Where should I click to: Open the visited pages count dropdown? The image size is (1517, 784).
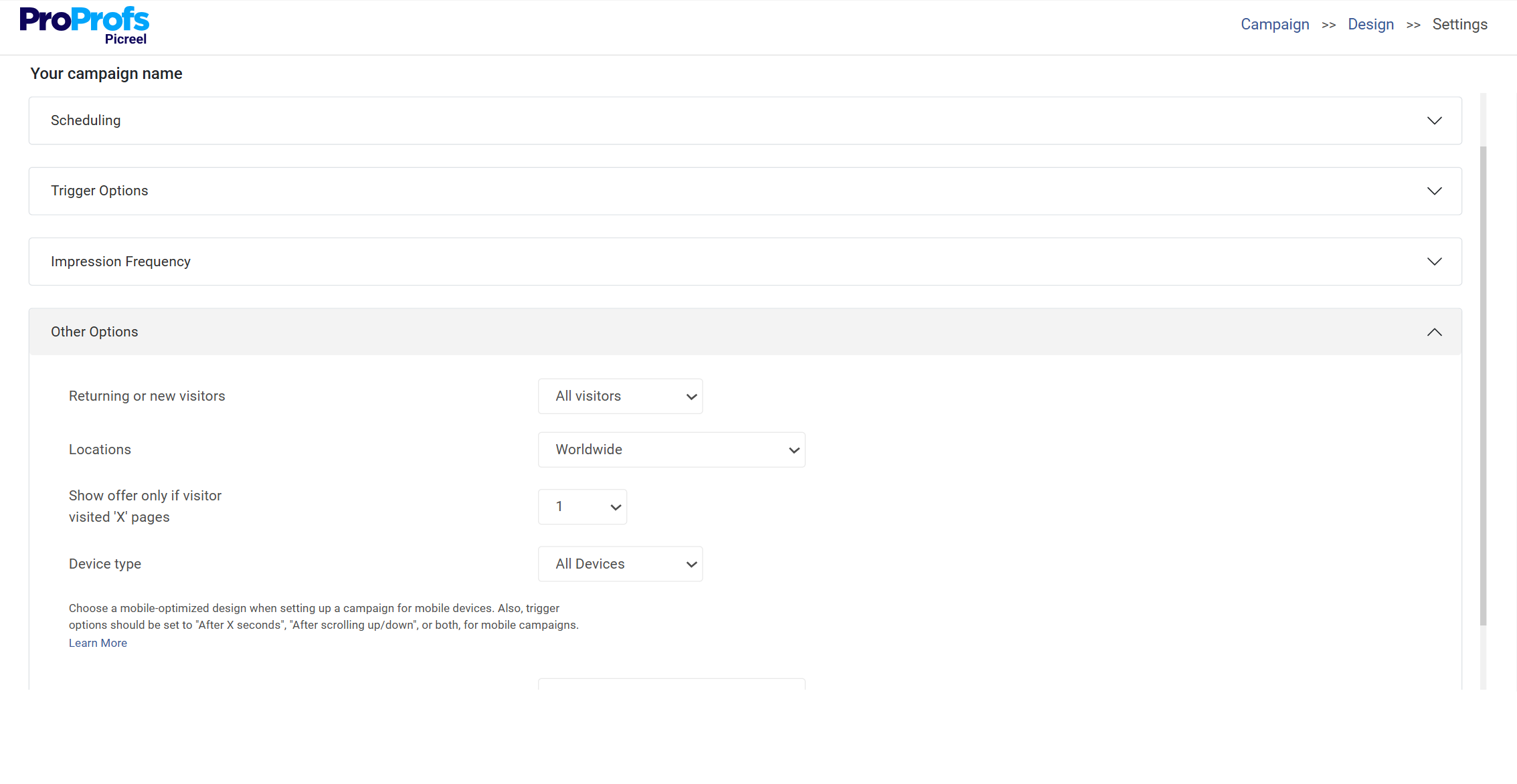582,506
